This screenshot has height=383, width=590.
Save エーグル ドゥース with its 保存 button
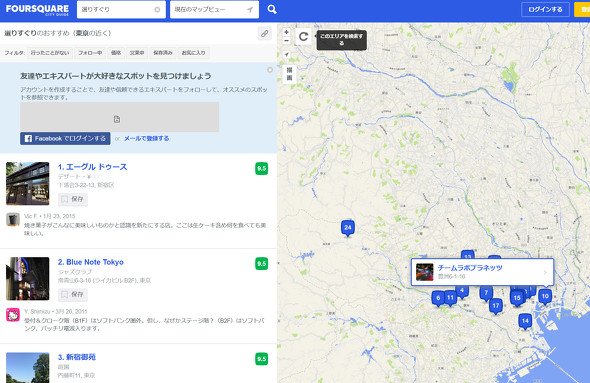tap(73, 199)
